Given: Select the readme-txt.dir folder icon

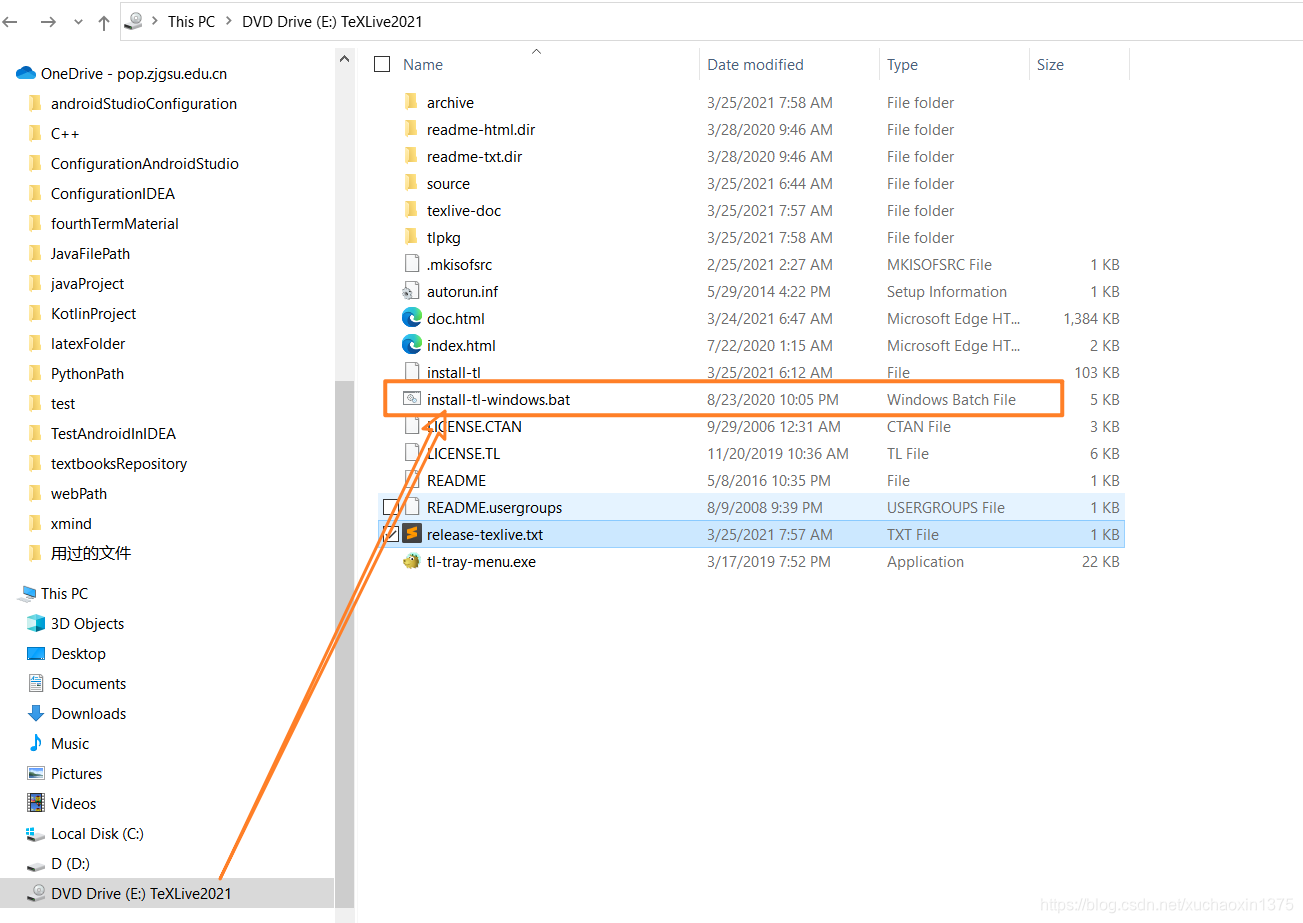Looking at the screenshot, I should pyautogui.click(x=411, y=156).
